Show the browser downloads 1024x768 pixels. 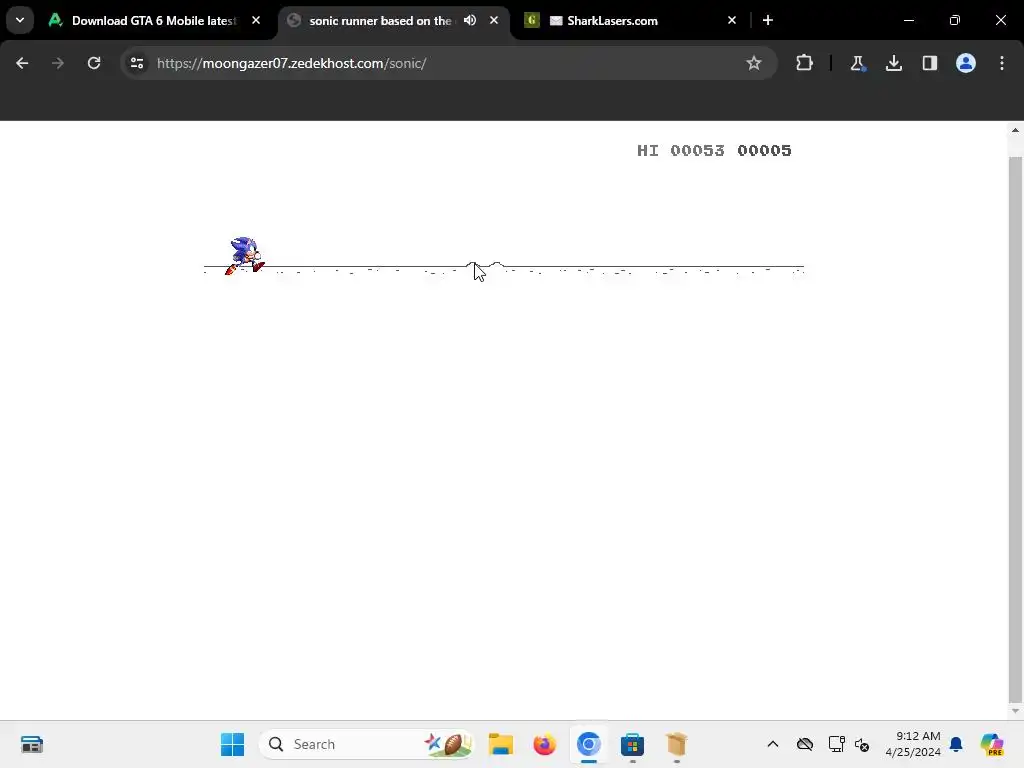tap(893, 63)
